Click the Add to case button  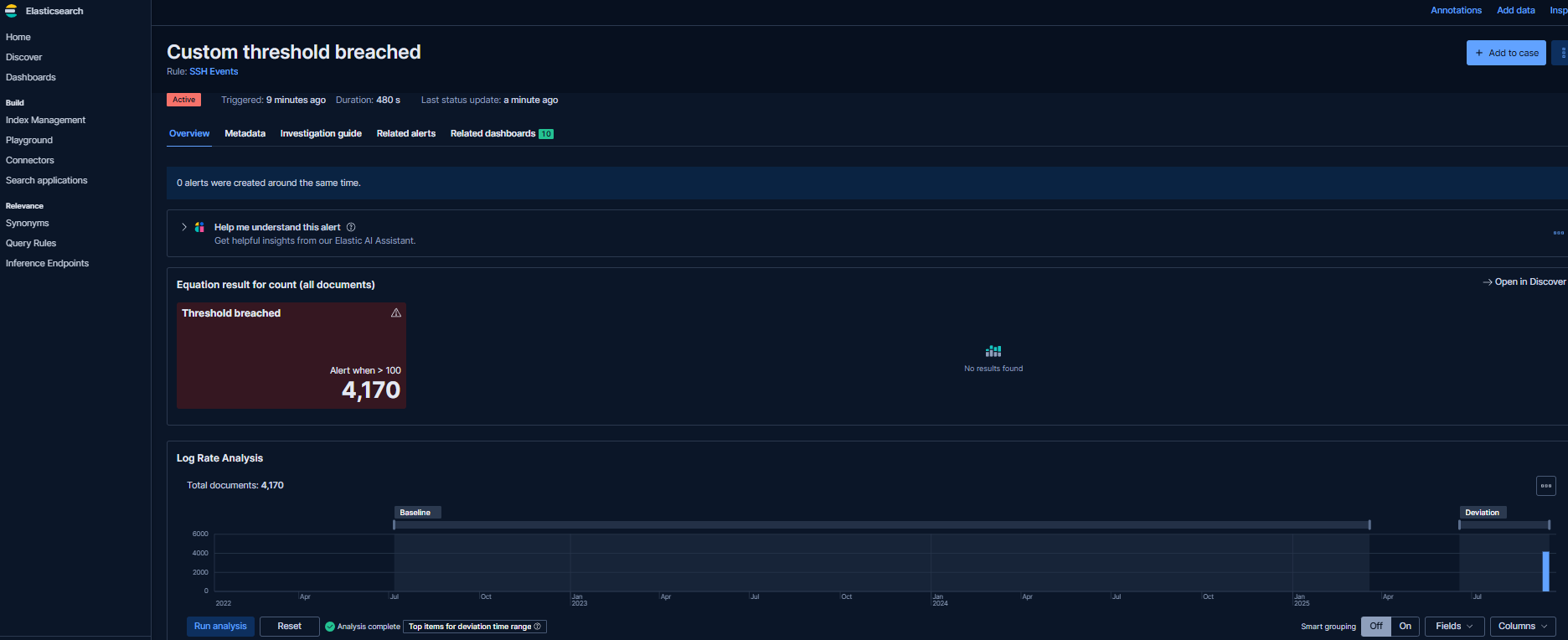[x=1505, y=53]
